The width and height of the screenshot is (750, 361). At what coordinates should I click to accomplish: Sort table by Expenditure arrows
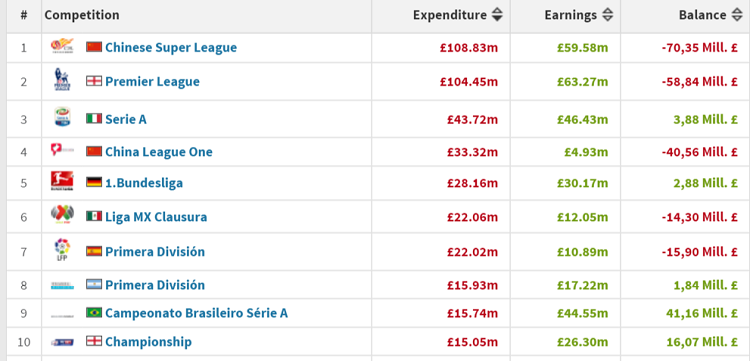click(x=497, y=15)
